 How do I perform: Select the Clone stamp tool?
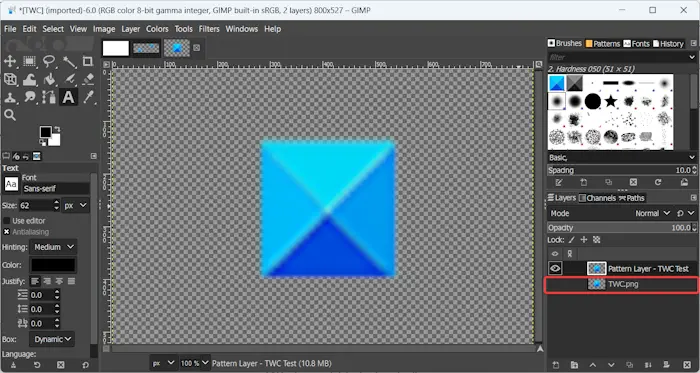point(10,97)
